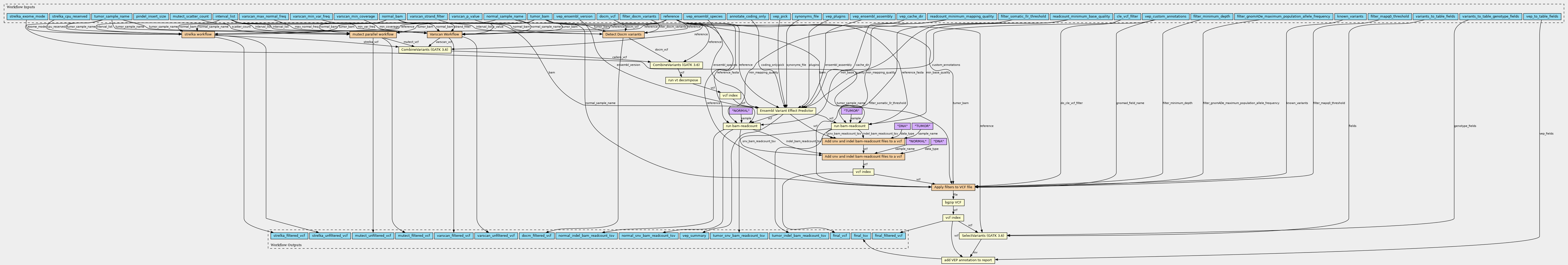Image resolution: width=1568 pixels, height=265 pixels.
Task: Click the tumor_indel_bam_readcount_tsv output node
Action: [x=799, y=235]
